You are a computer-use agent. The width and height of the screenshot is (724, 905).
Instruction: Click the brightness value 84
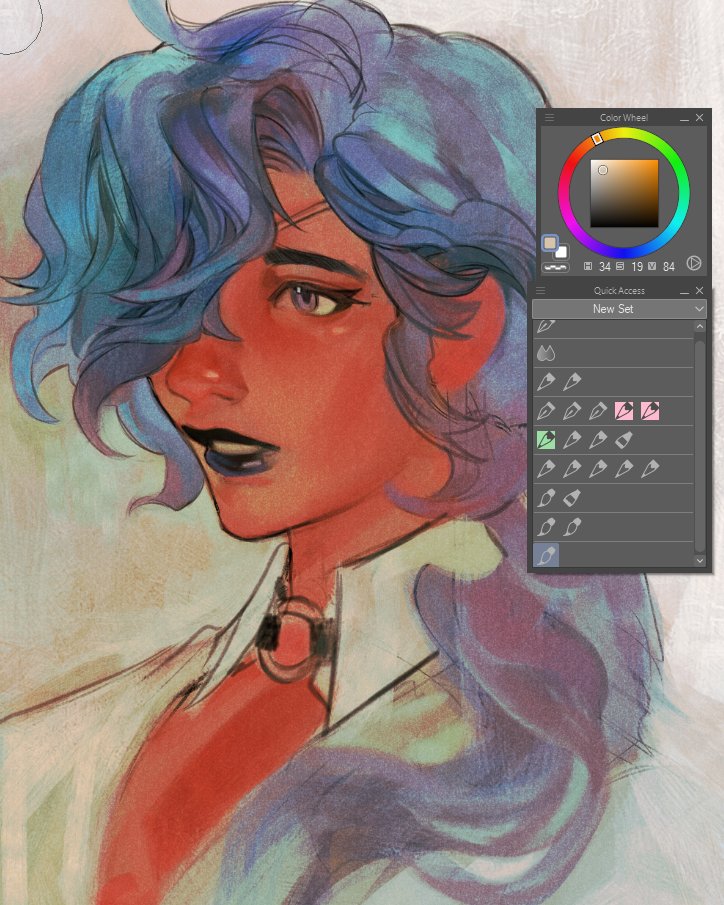pos(669,267)
